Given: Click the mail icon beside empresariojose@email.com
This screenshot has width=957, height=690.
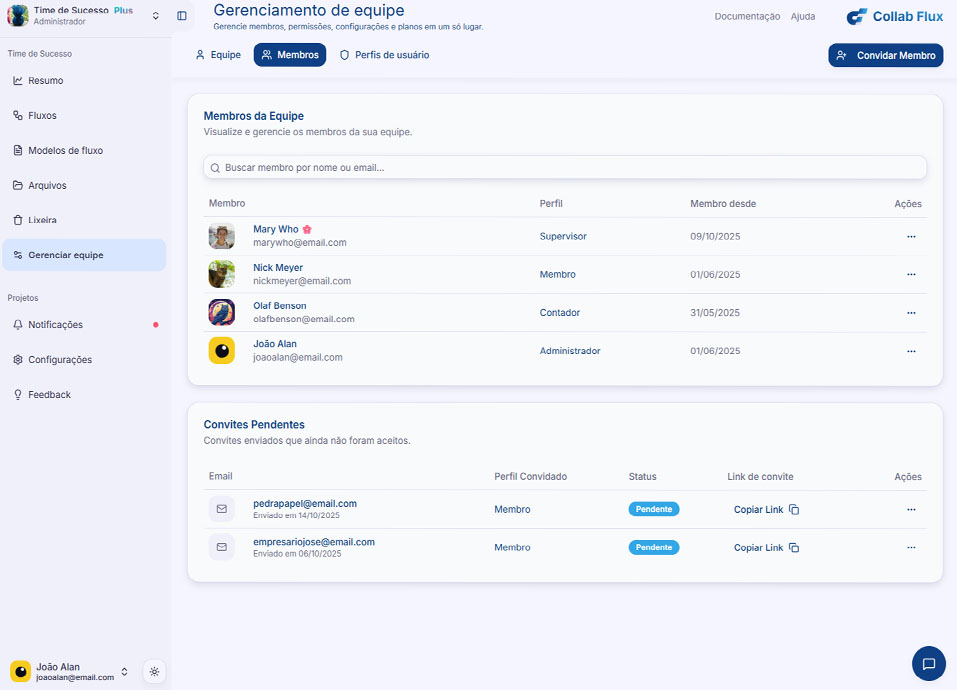Looking at the screenshot, I should click(x=221, y=548).
